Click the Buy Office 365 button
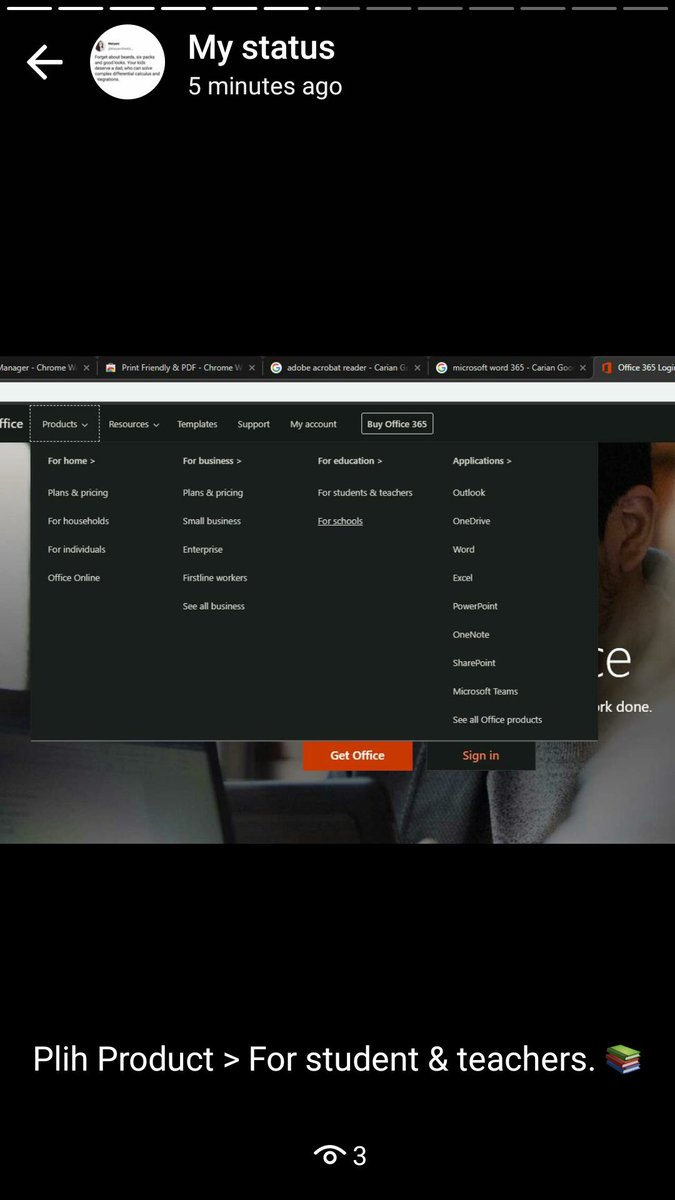 [397, 424]
